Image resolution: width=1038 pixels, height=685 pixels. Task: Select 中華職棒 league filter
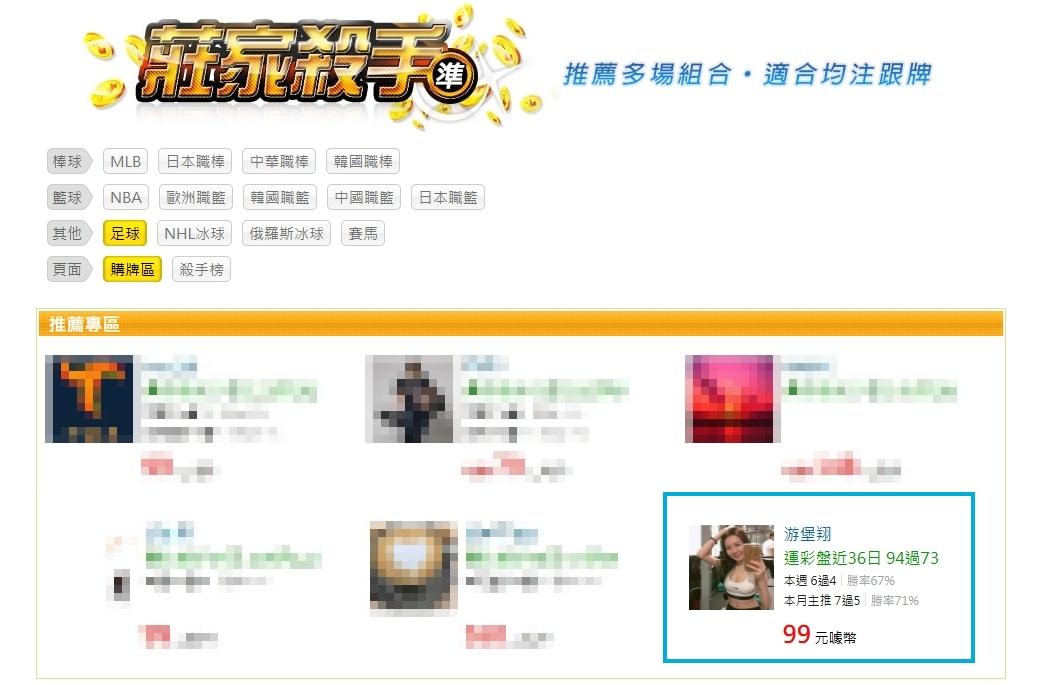point(279,161)
